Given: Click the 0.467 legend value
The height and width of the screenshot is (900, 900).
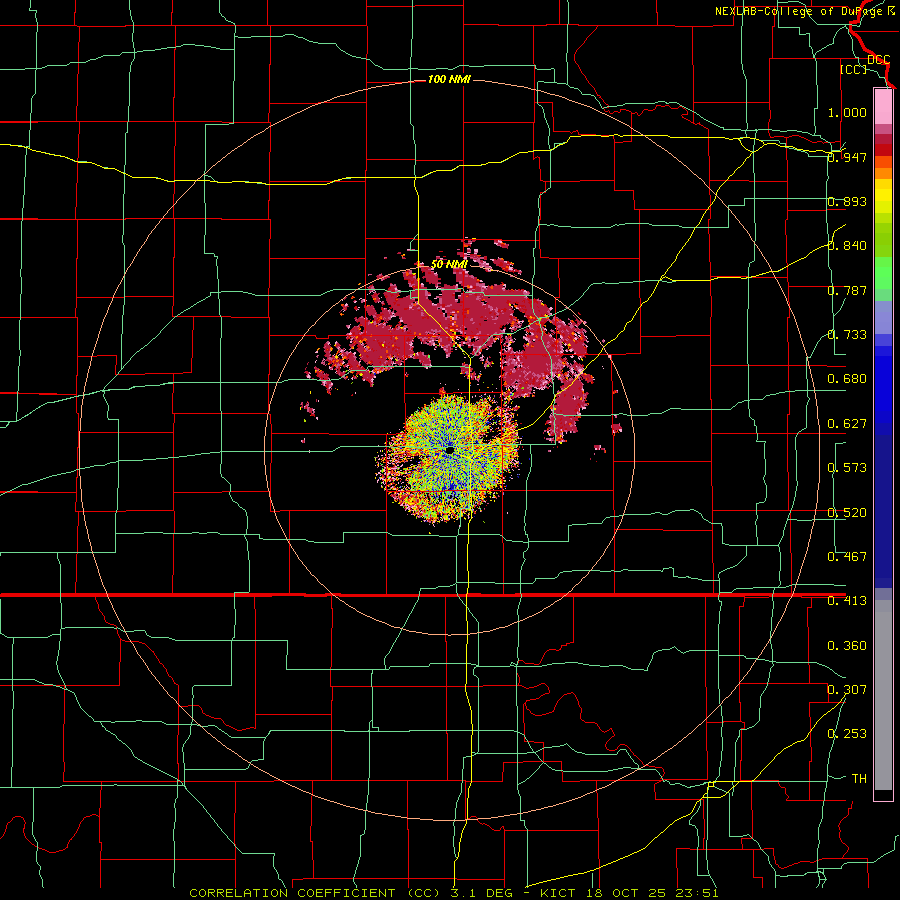Looking at the screenshot, I should coord(847,557).
